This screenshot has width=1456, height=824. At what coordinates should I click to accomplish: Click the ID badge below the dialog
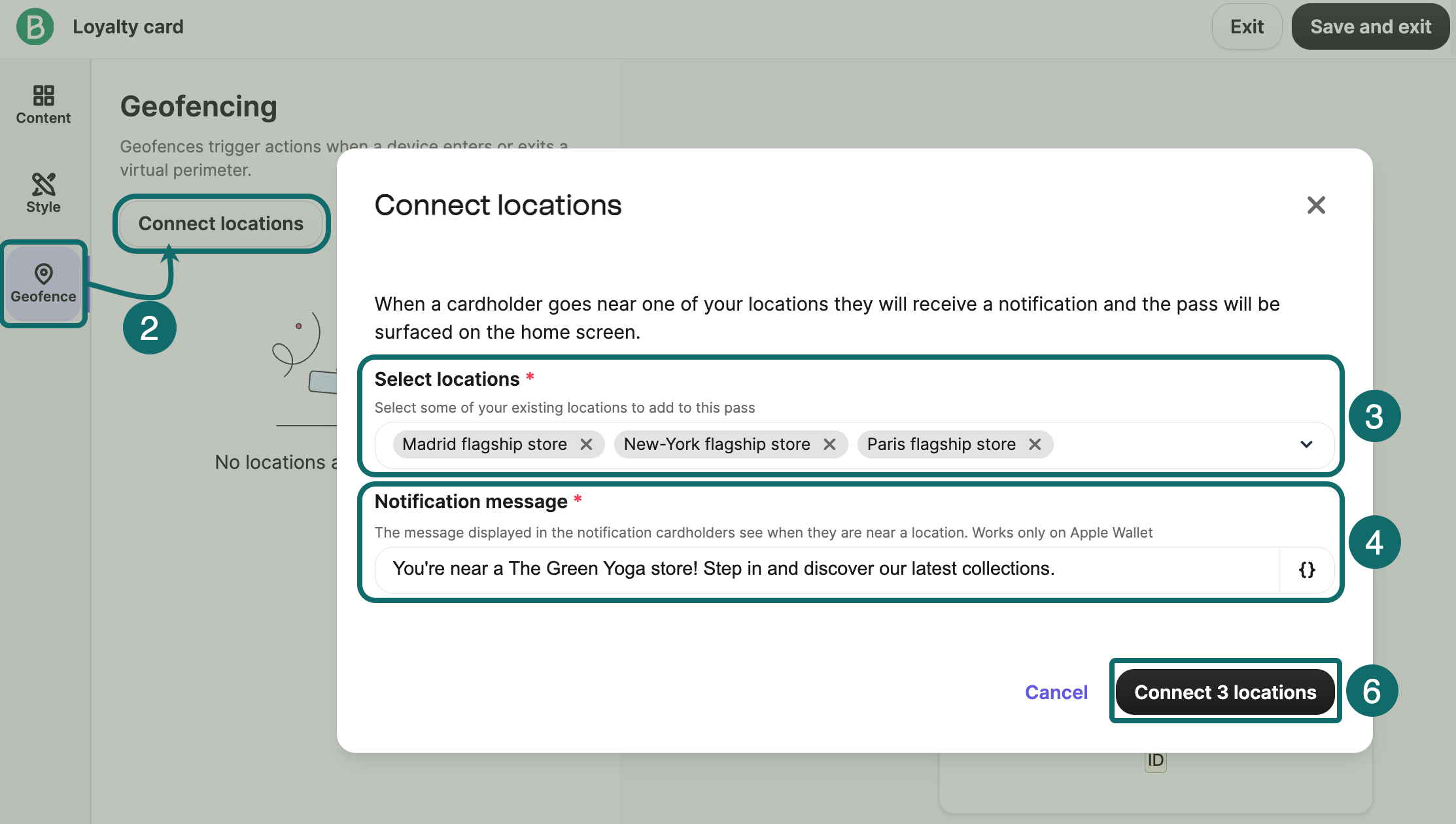[1156, 761]
